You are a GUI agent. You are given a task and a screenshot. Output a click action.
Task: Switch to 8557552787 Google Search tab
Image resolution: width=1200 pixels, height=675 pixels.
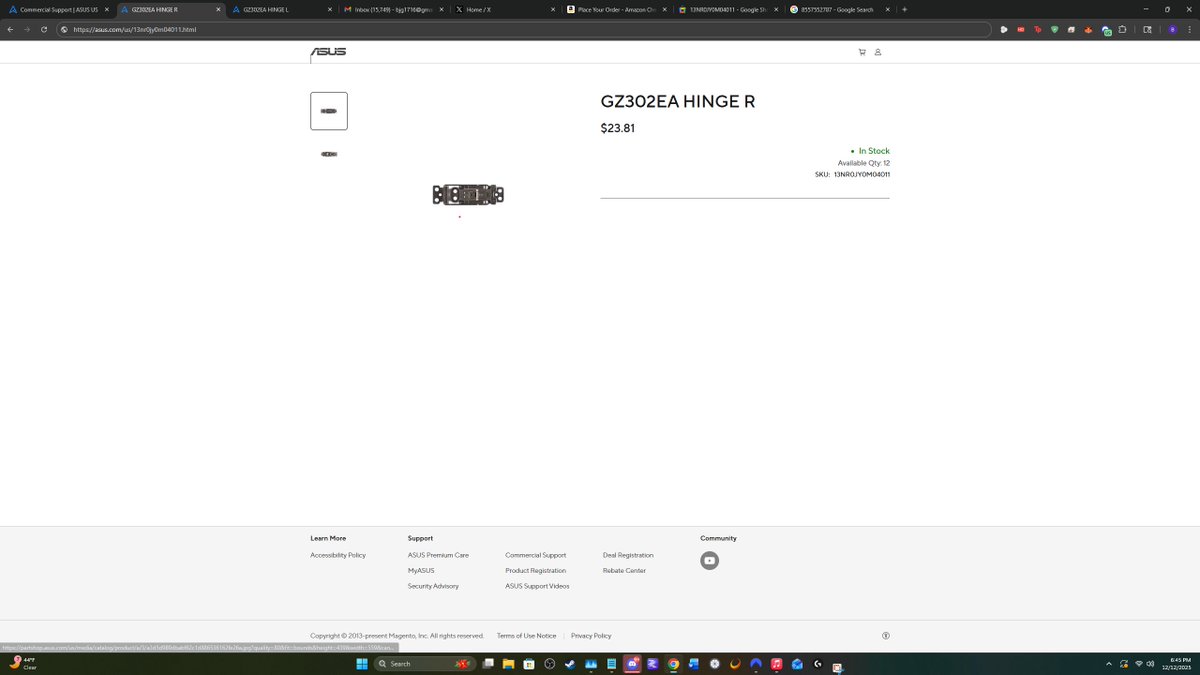click(x=838, y=9)
